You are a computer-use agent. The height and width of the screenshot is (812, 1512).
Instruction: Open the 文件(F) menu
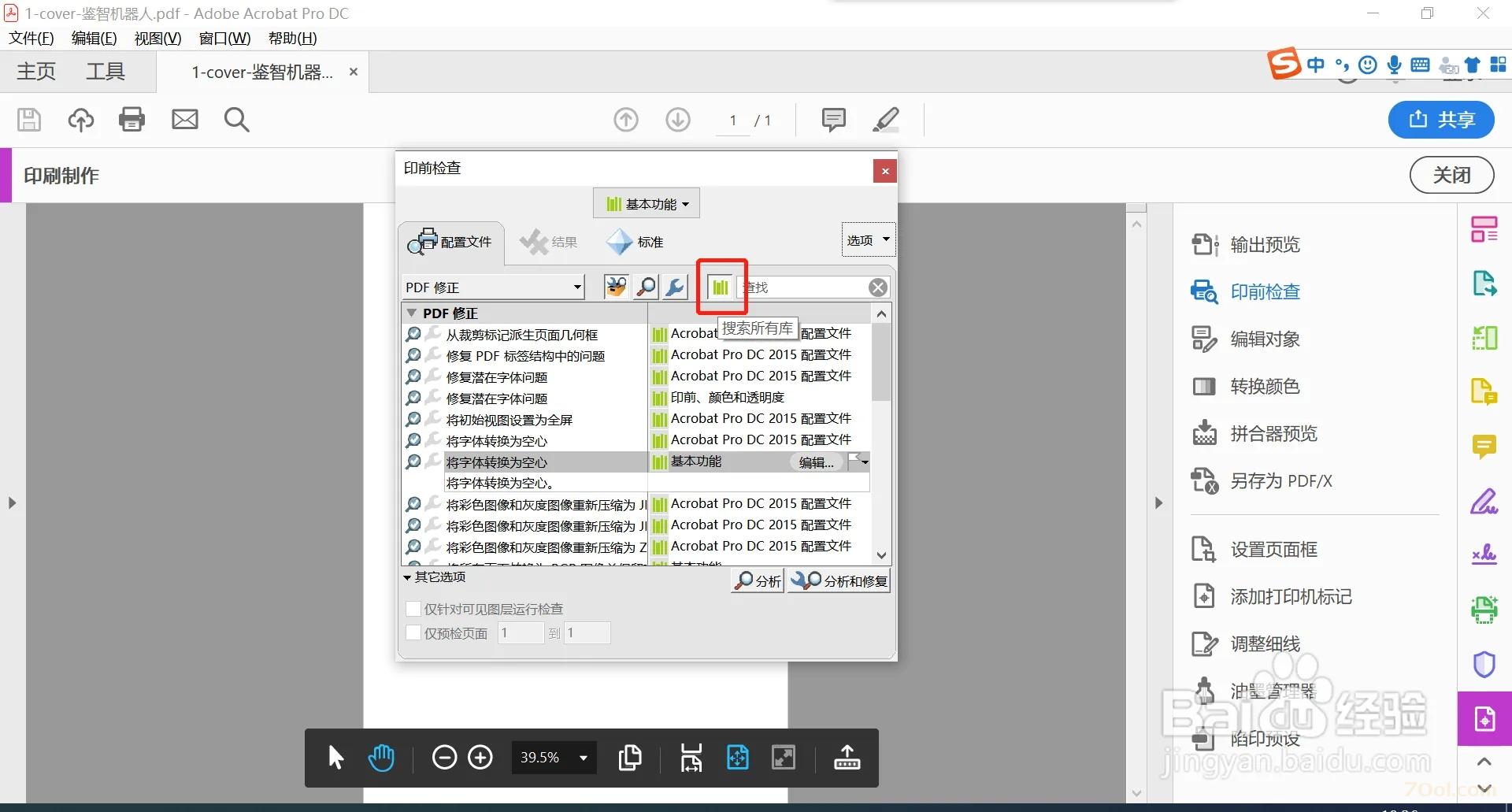(31, 39)
